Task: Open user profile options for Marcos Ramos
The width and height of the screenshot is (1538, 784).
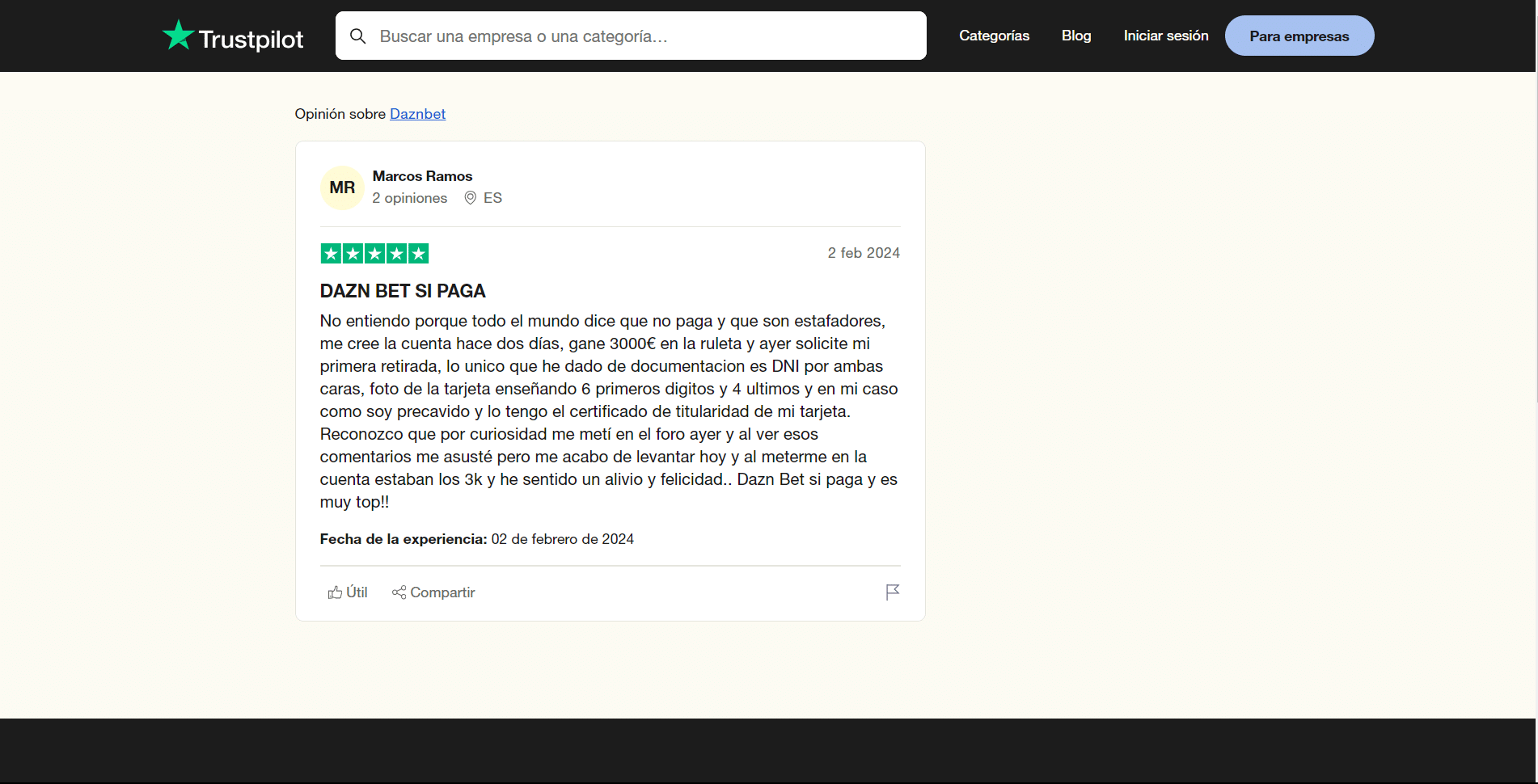Action: coord(421,175)
